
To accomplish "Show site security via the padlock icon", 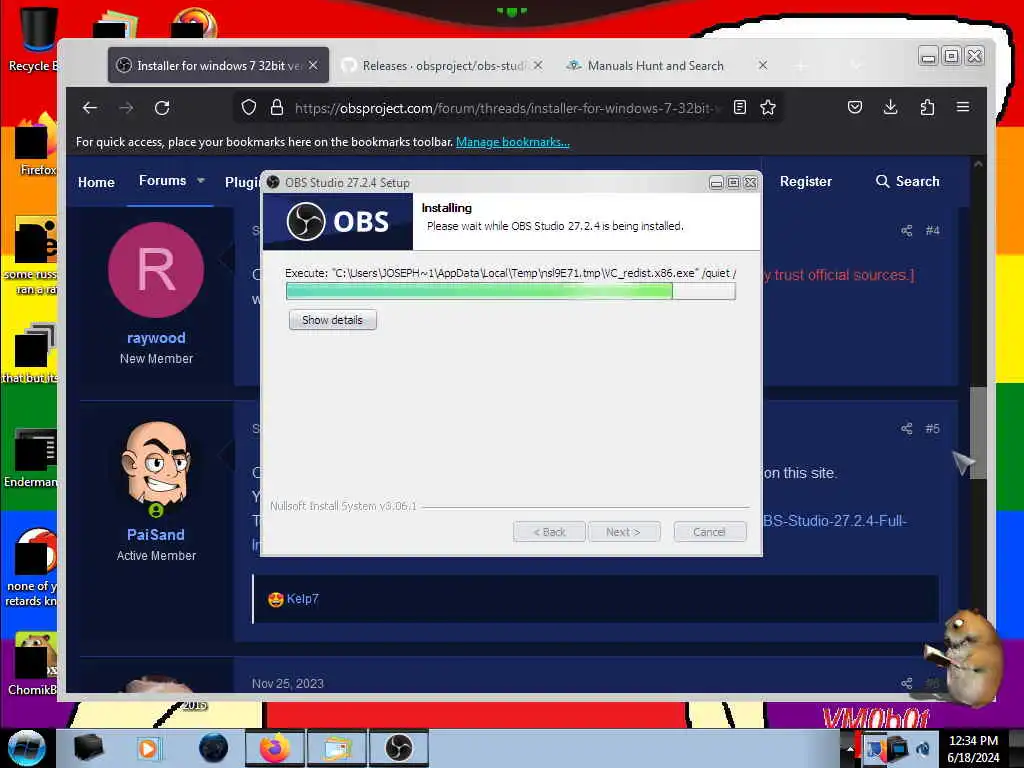I will click(x=277, y=107).
